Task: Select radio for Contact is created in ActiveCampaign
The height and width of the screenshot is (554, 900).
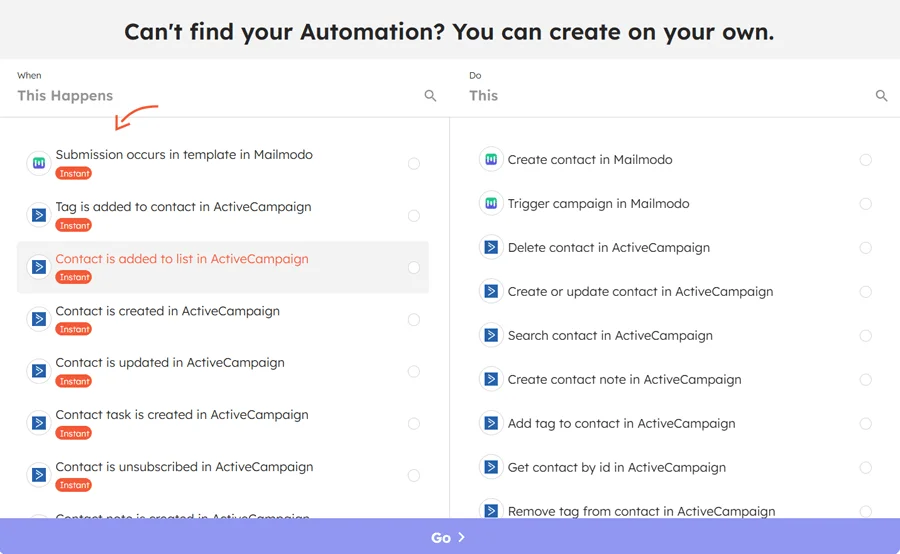Action: 414,320
